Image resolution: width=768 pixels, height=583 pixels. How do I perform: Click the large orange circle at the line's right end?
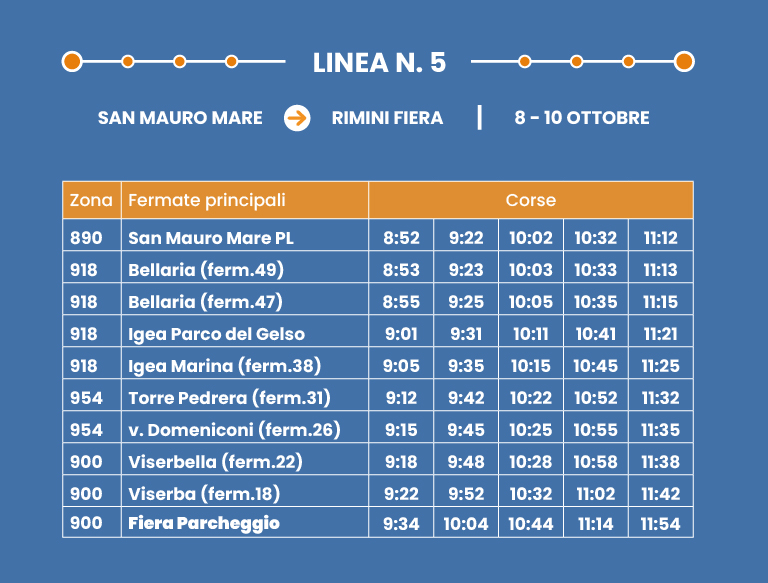point(684,61)
